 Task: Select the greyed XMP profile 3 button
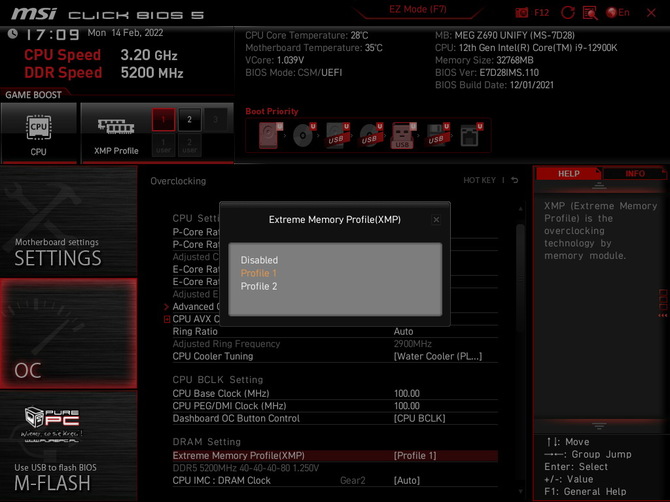coord(215,120)
